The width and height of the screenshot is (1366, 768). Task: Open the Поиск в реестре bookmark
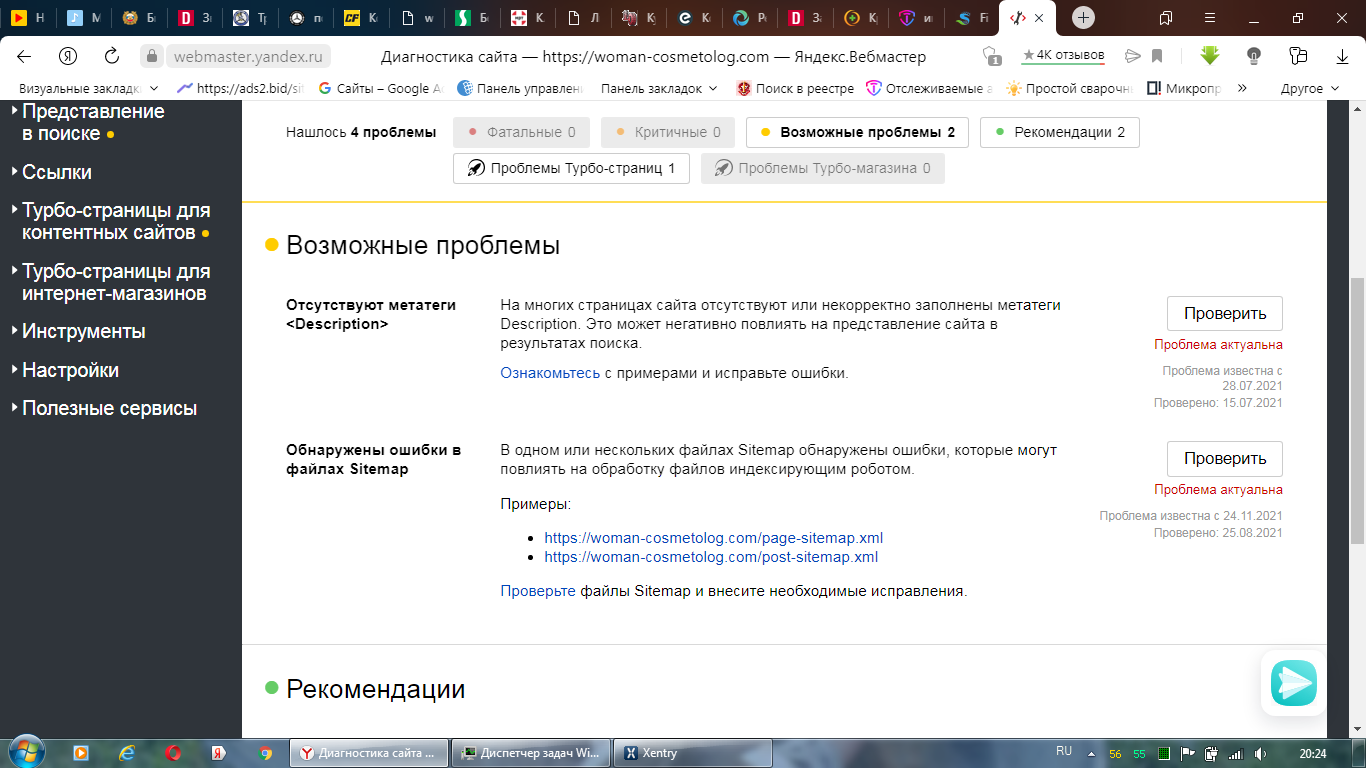coord(795,88)
